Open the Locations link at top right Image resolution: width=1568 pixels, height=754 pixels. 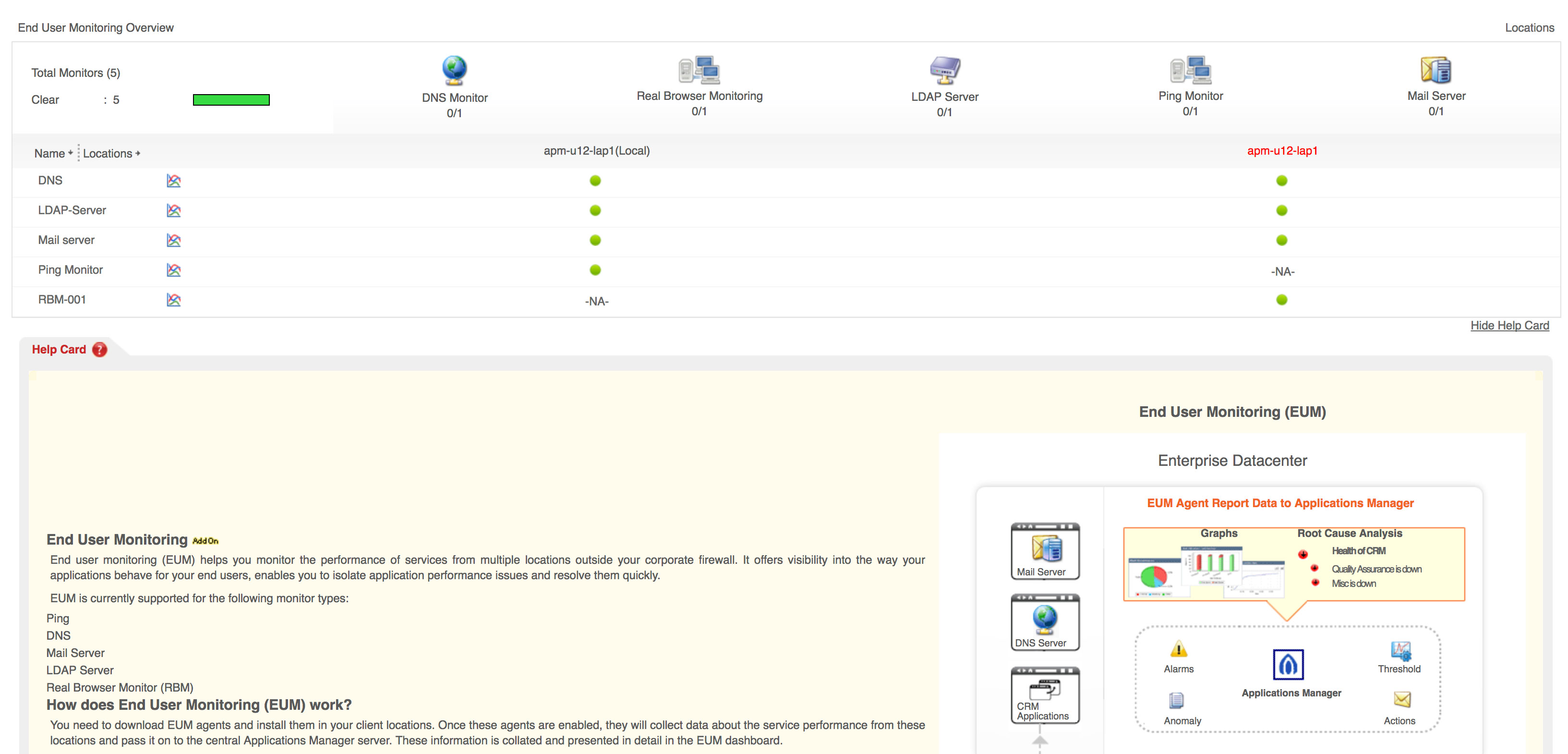[1530, 28]
